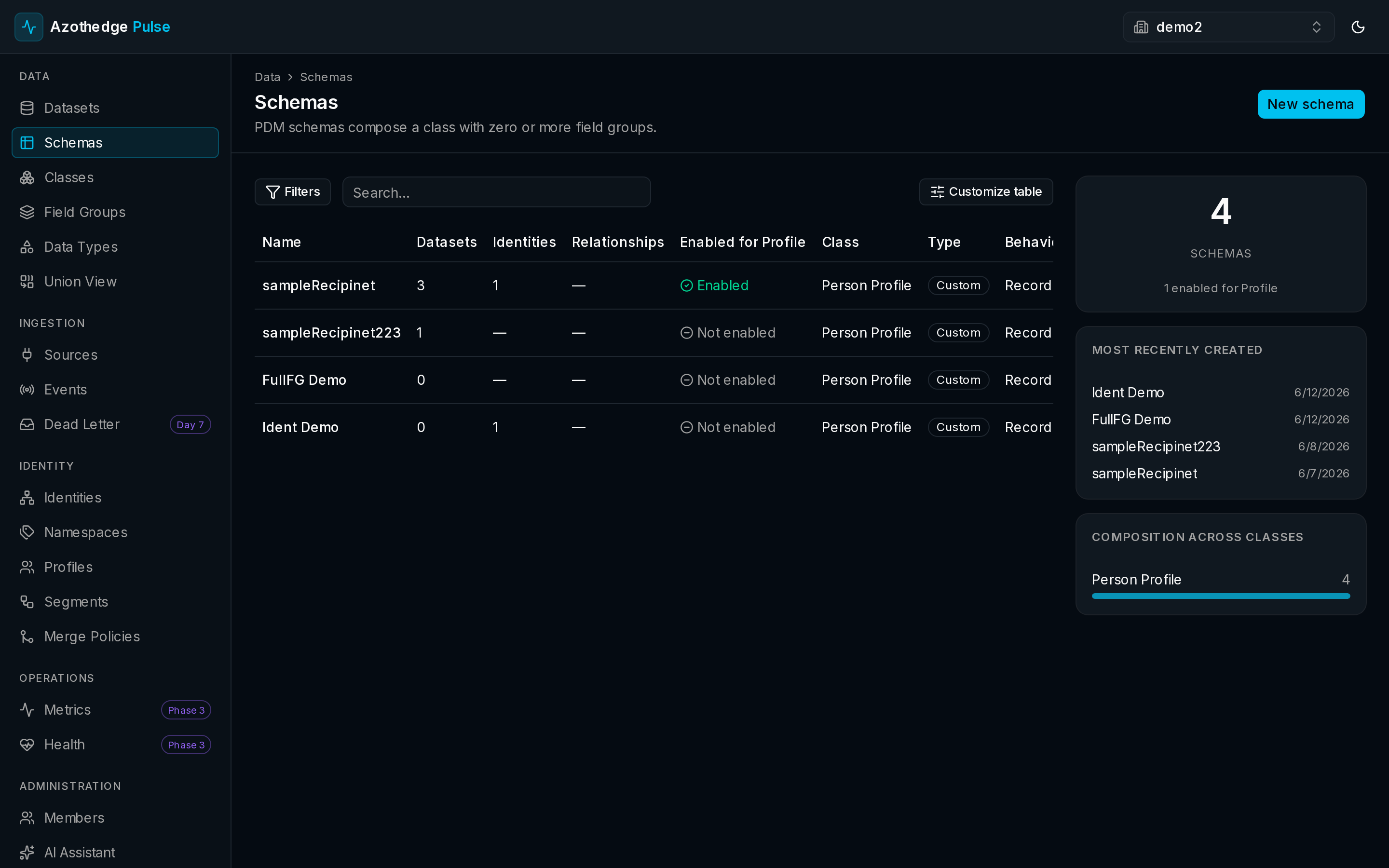Click the Schemas breadcrumb link
1389x868 pixels.
pyautogui.click(x=326, y=77)
